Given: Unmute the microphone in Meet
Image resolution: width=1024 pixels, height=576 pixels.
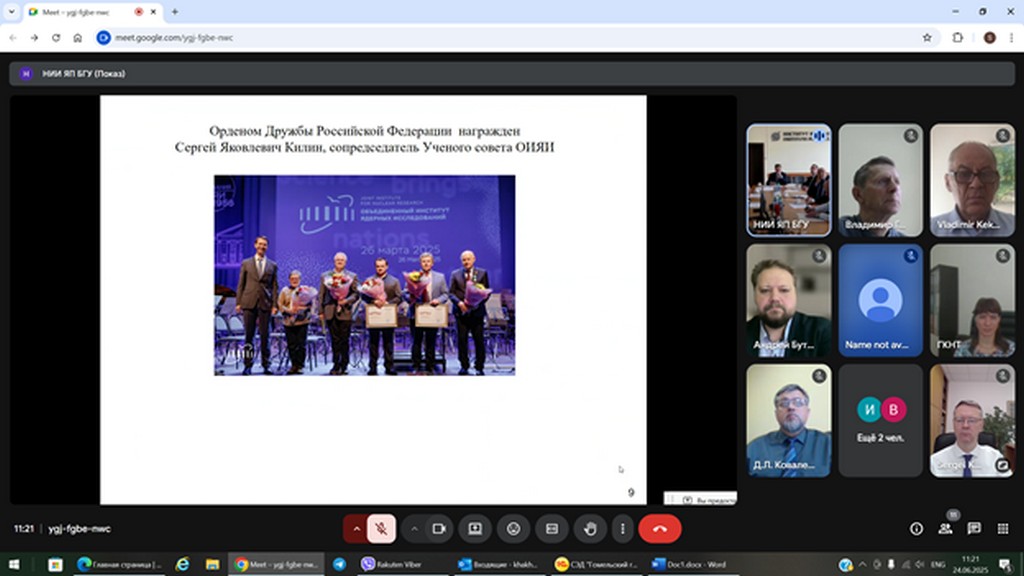Looking at the screenshot, I should (x=381, y=528).
